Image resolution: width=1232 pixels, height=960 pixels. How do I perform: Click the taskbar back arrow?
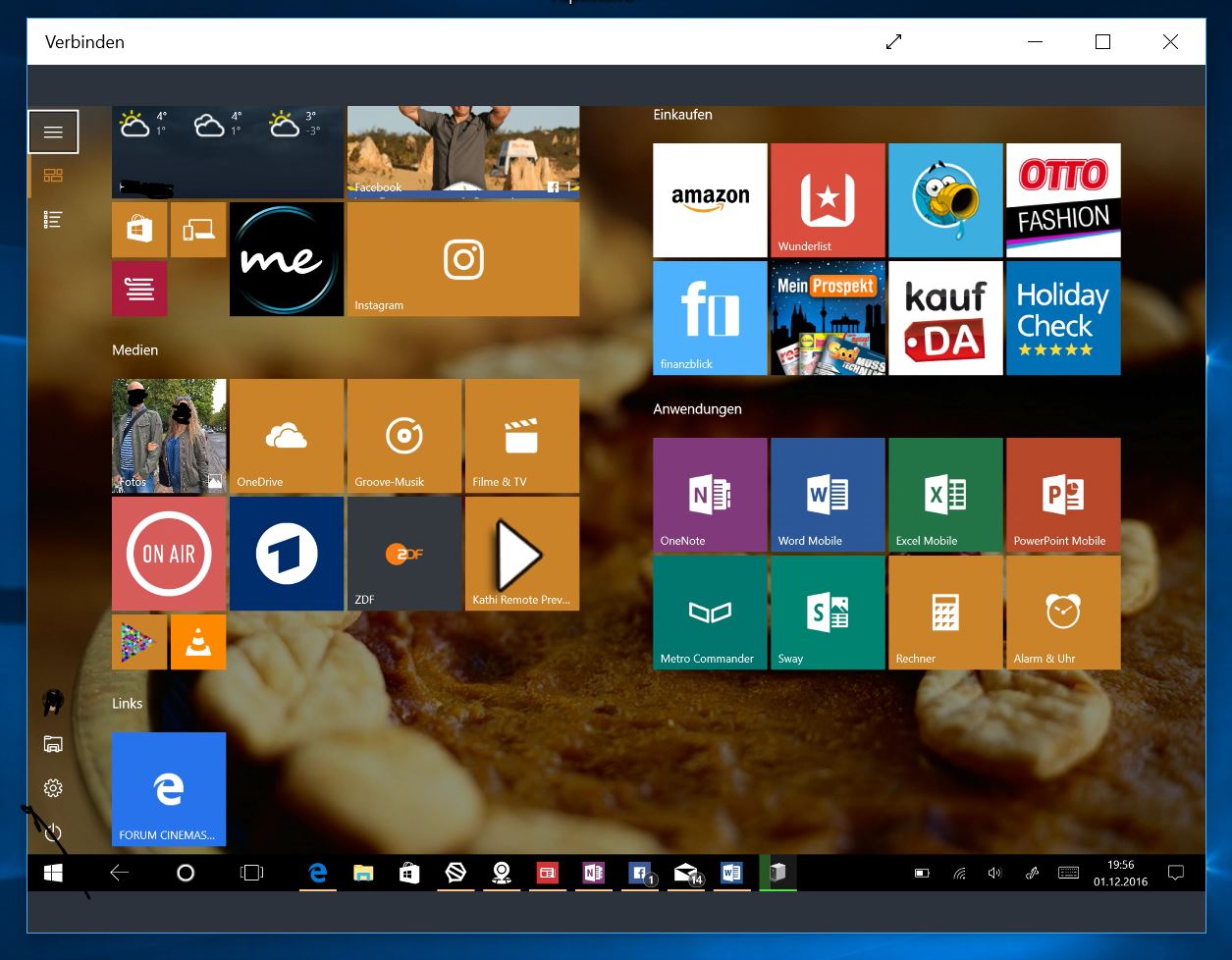pos(120,873)
